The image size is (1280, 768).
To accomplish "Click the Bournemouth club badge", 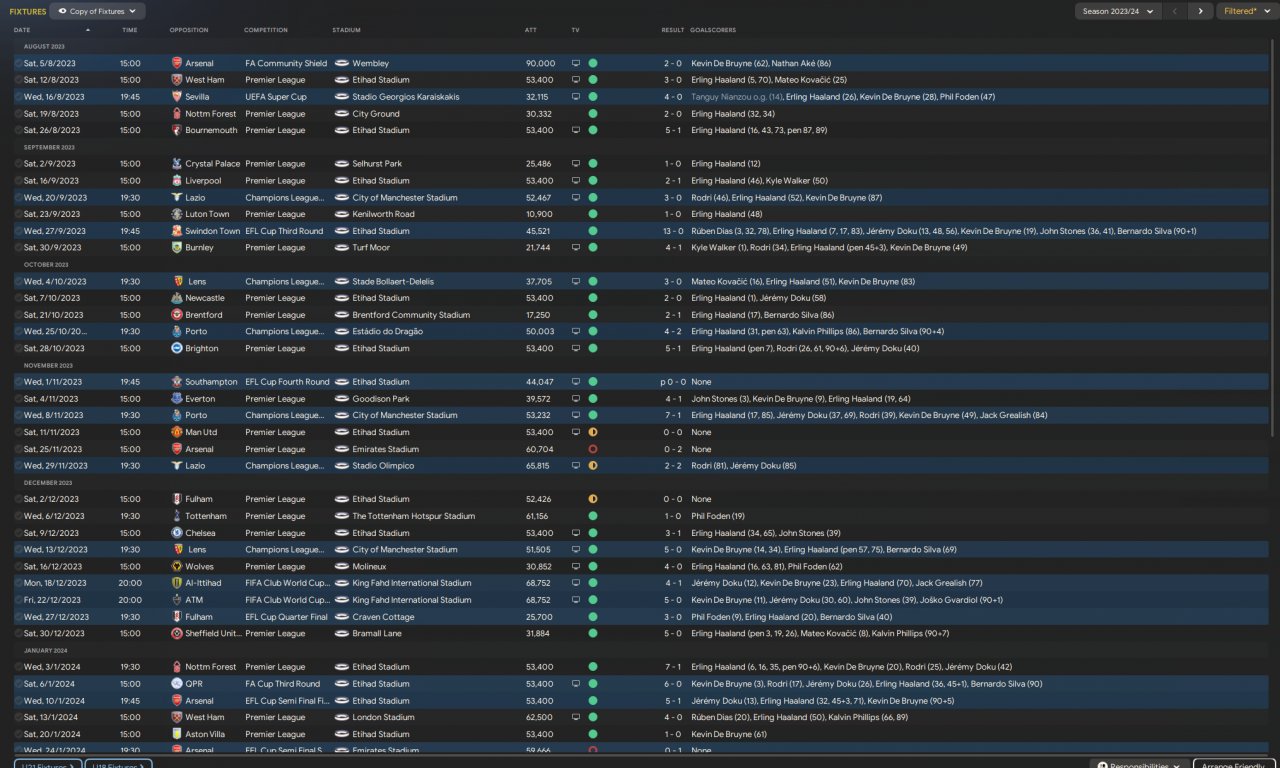I will click(x=177, y=130).
